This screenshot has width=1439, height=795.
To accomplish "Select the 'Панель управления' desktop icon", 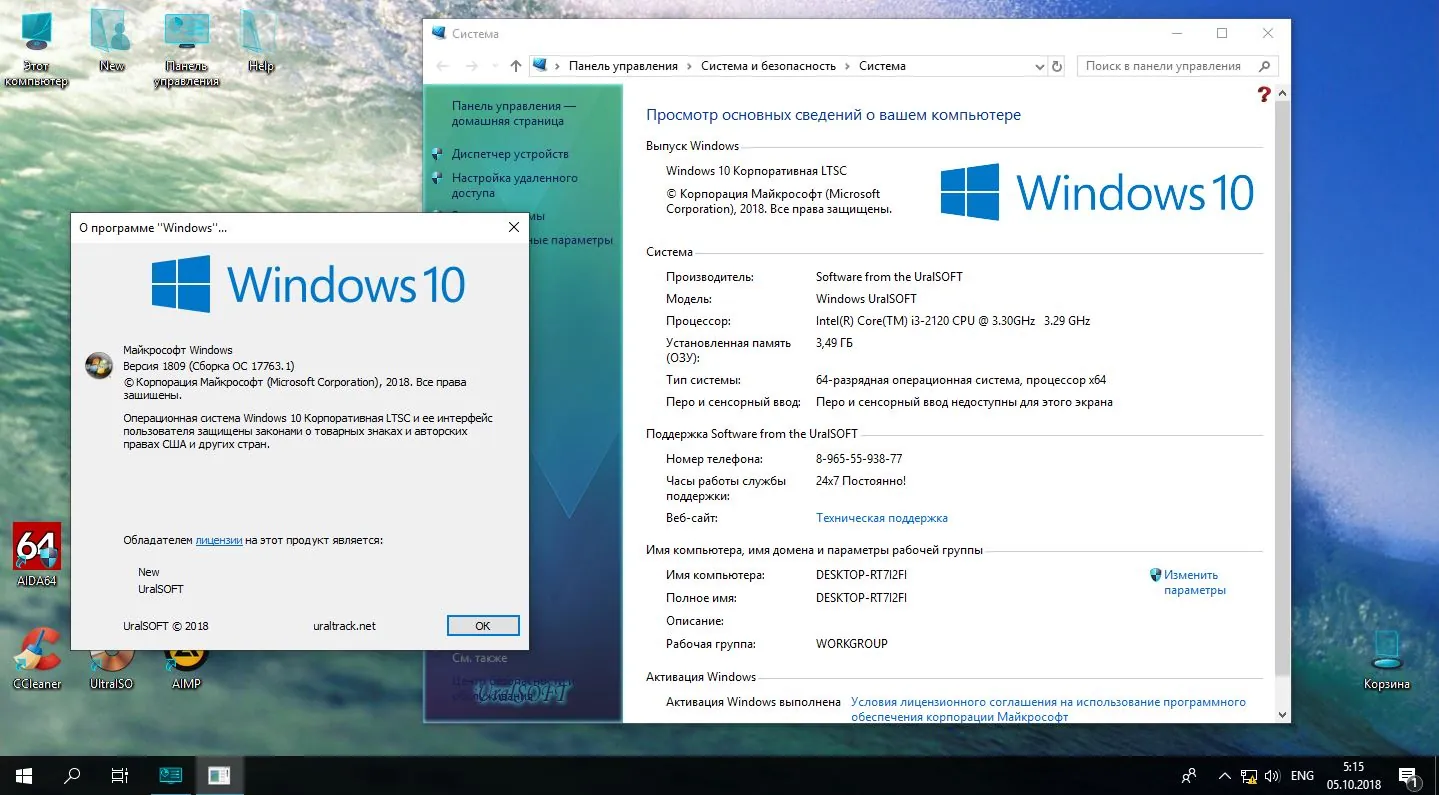I will click(186, 47).
